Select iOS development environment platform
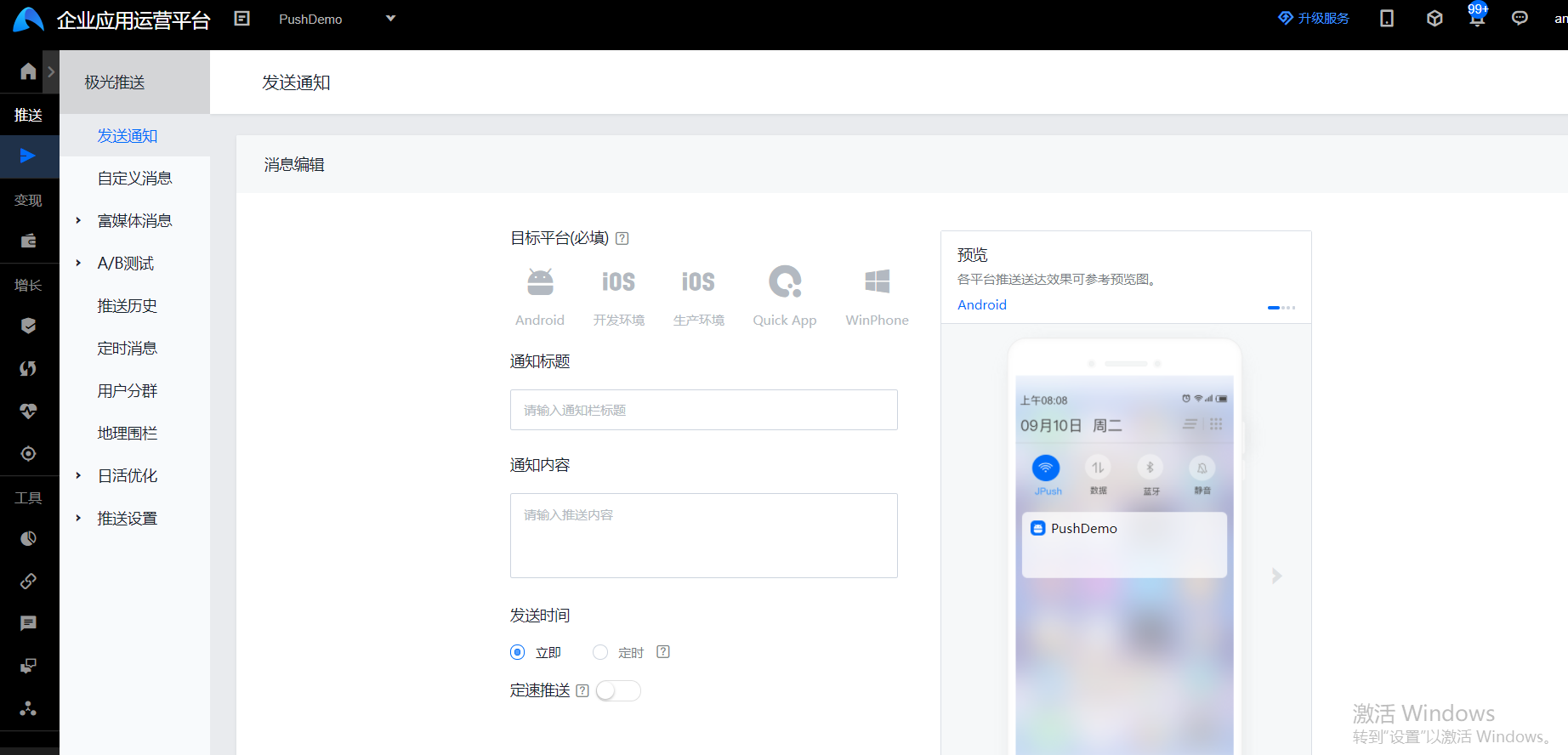The image size is (1568, 755). 618,282
